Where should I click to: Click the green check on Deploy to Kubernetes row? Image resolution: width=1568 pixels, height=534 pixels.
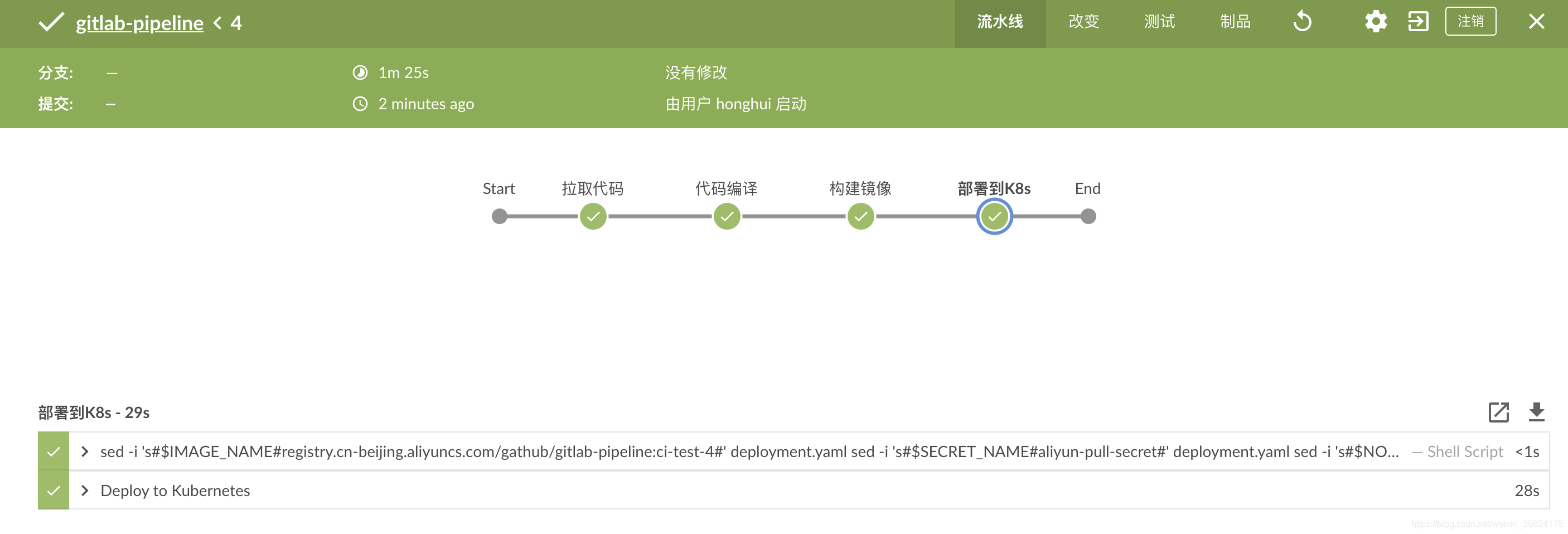(x=54, y=491)
